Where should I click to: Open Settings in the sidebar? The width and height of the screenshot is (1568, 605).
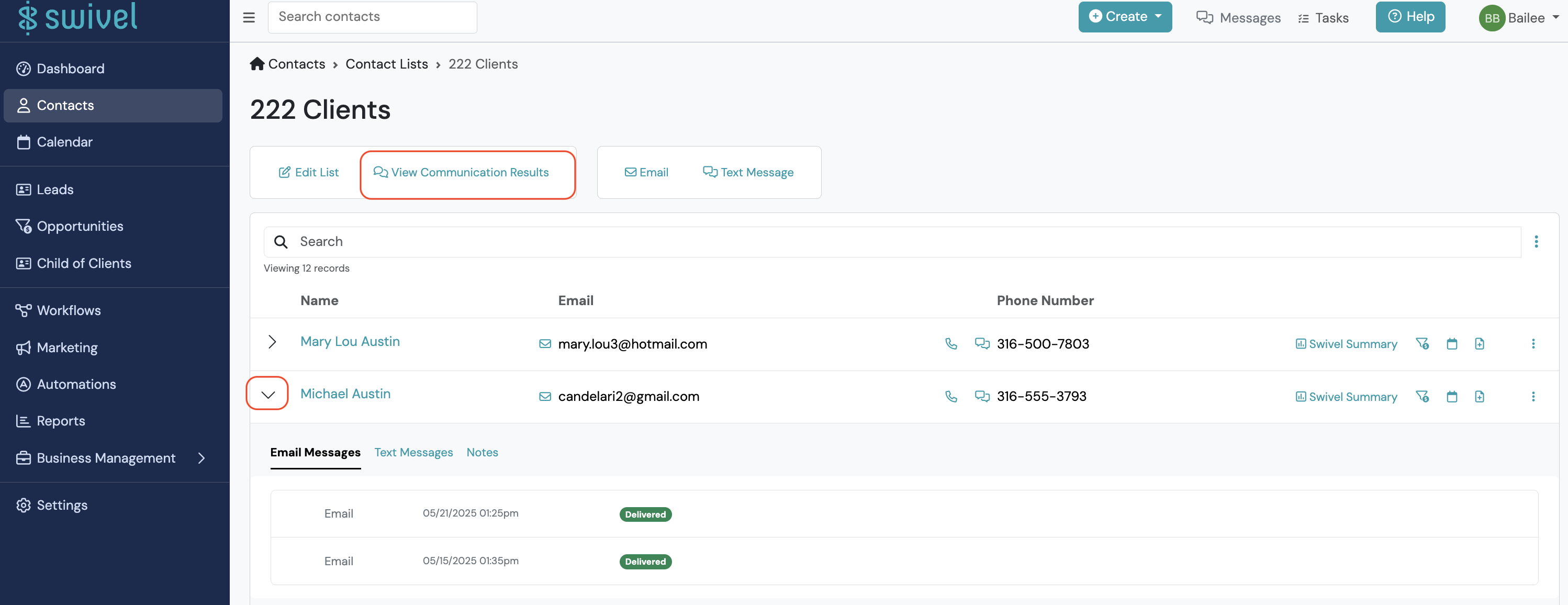pos(113,505)
